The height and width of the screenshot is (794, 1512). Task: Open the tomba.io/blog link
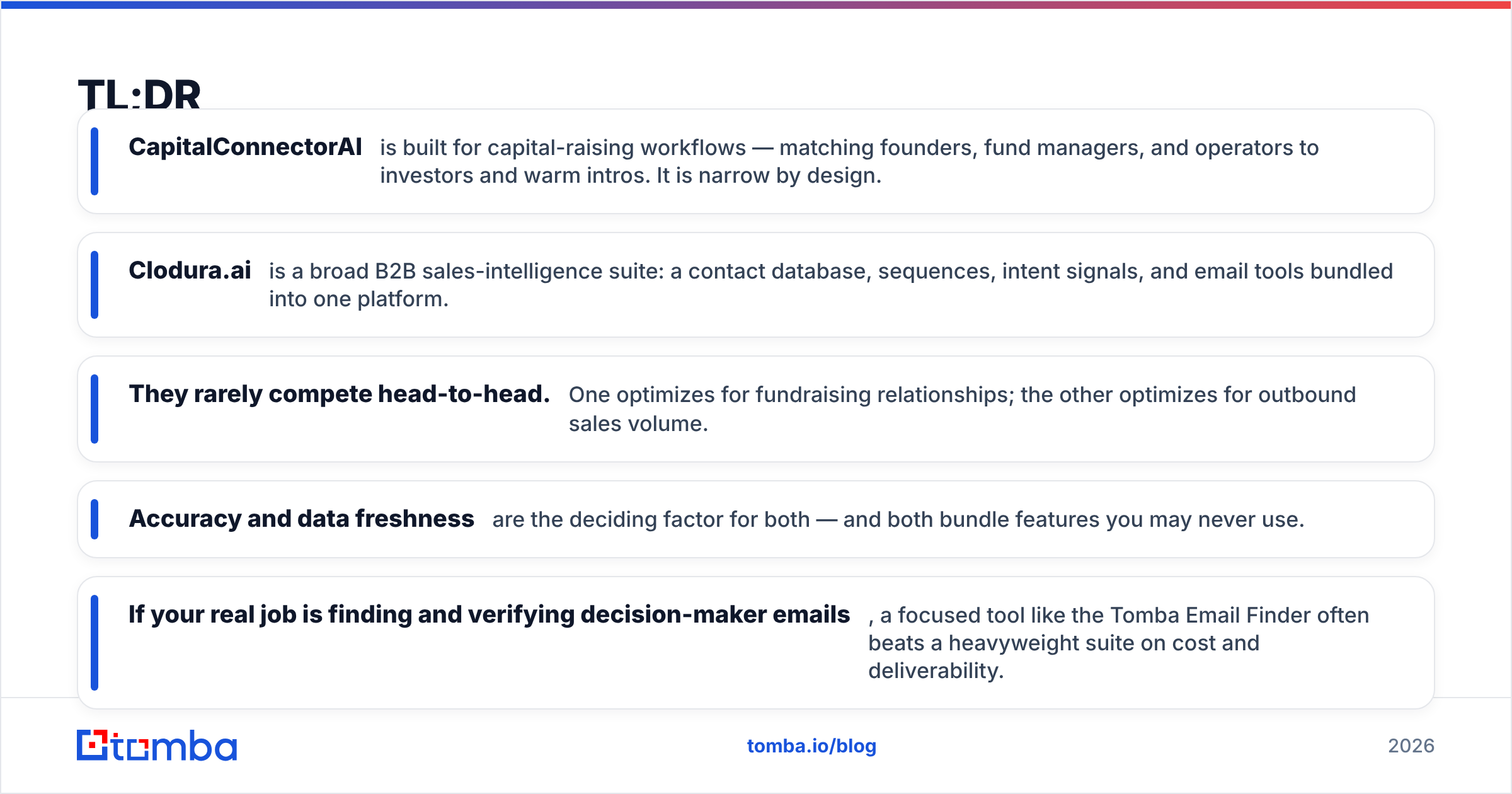(x=811, y=746)
